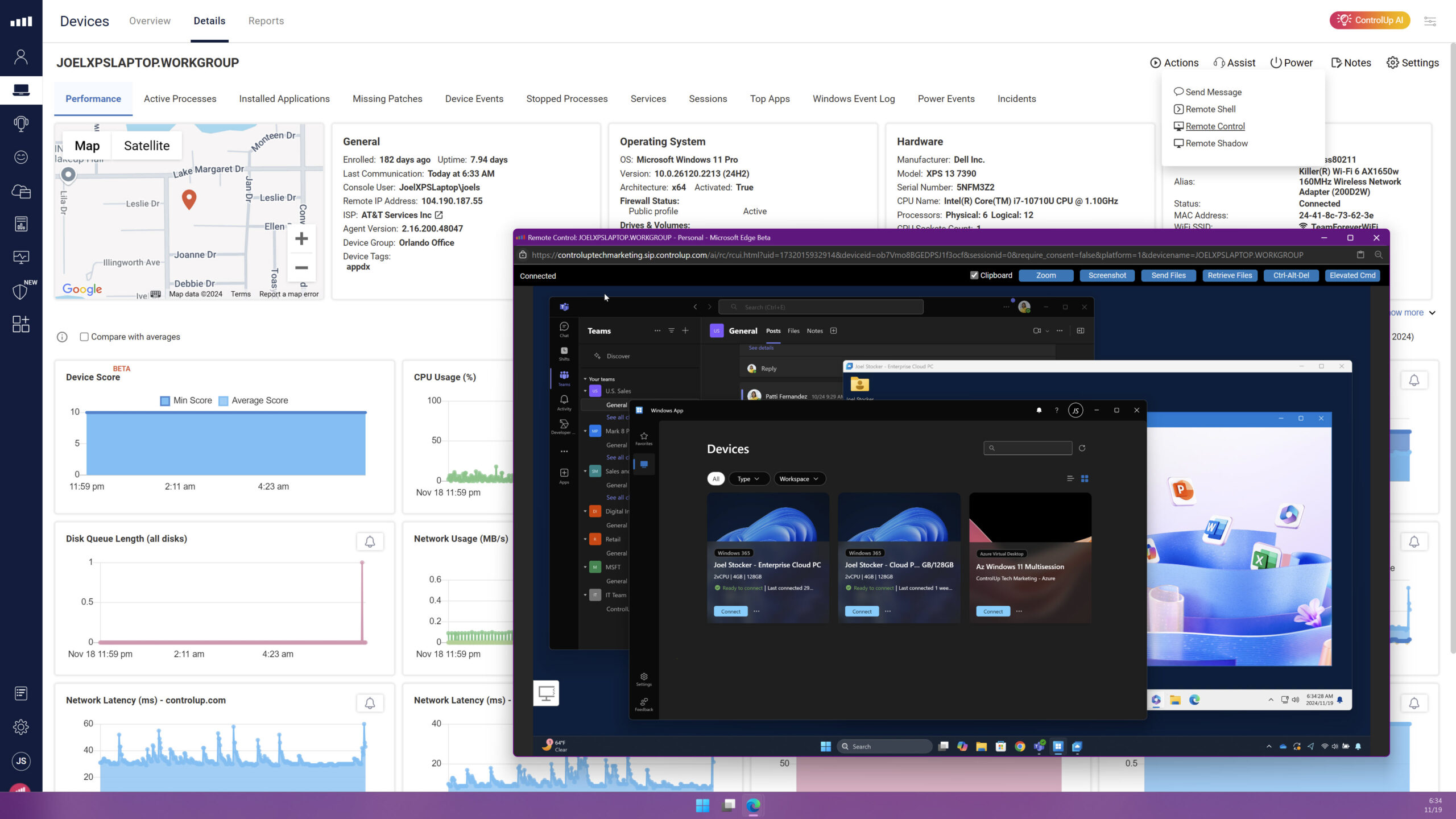Open the monitor pulse icon in left sidebar
This screenshot has width=1456, height=819.
pyautogui.click(x=21, y=257)
